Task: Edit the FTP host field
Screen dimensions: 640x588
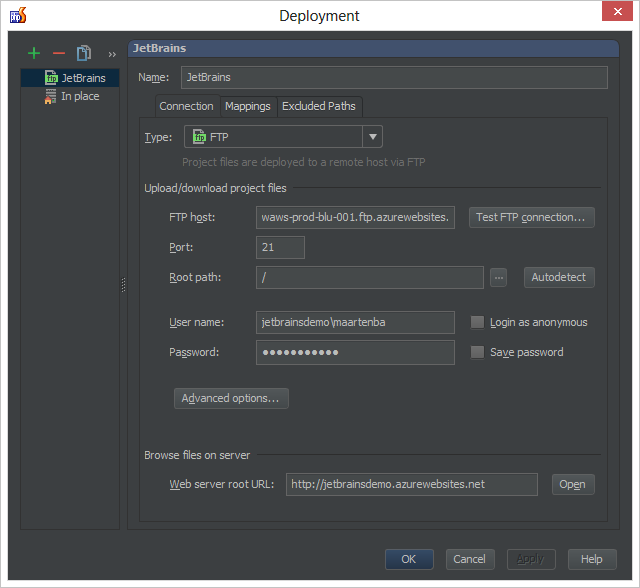Action: pyautogui.click(x=355, y=217)
